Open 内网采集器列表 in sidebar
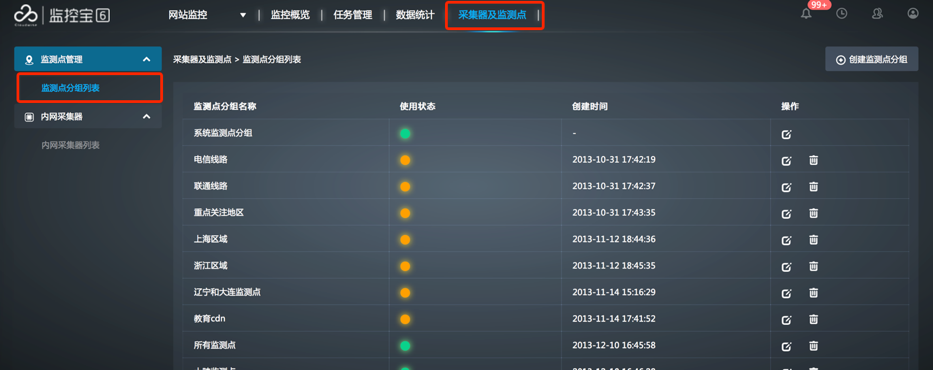The height and width of the screenshot is (370, 933). [x=70, y=145]
